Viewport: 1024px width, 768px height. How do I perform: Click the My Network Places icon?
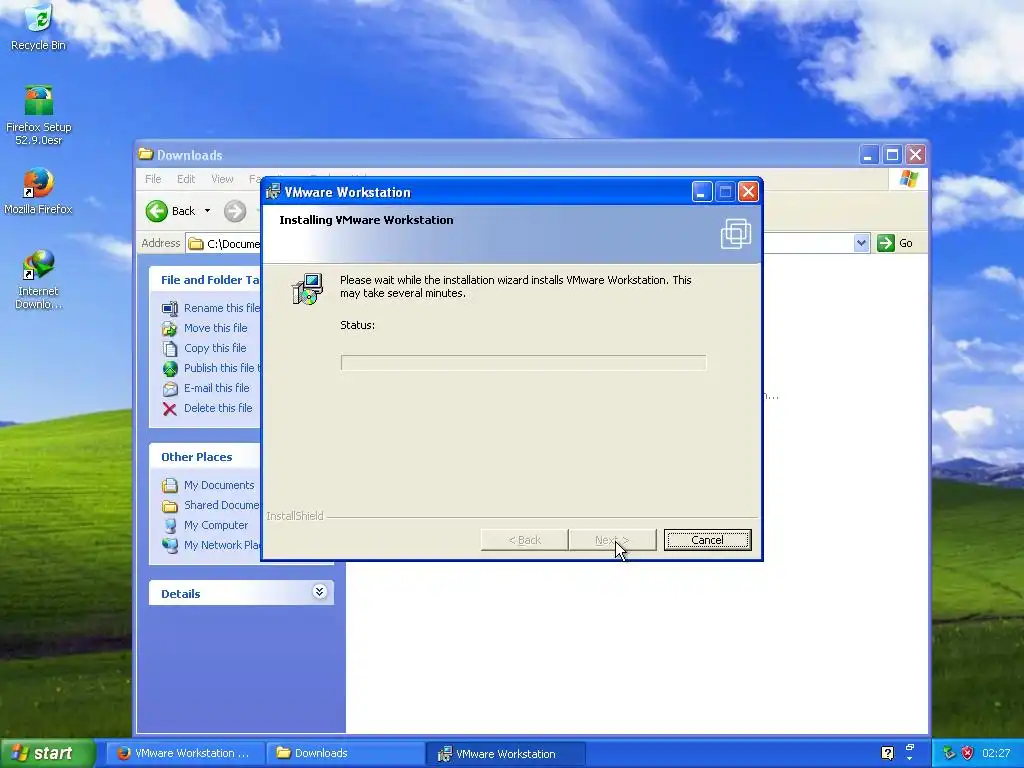(170, 545)
